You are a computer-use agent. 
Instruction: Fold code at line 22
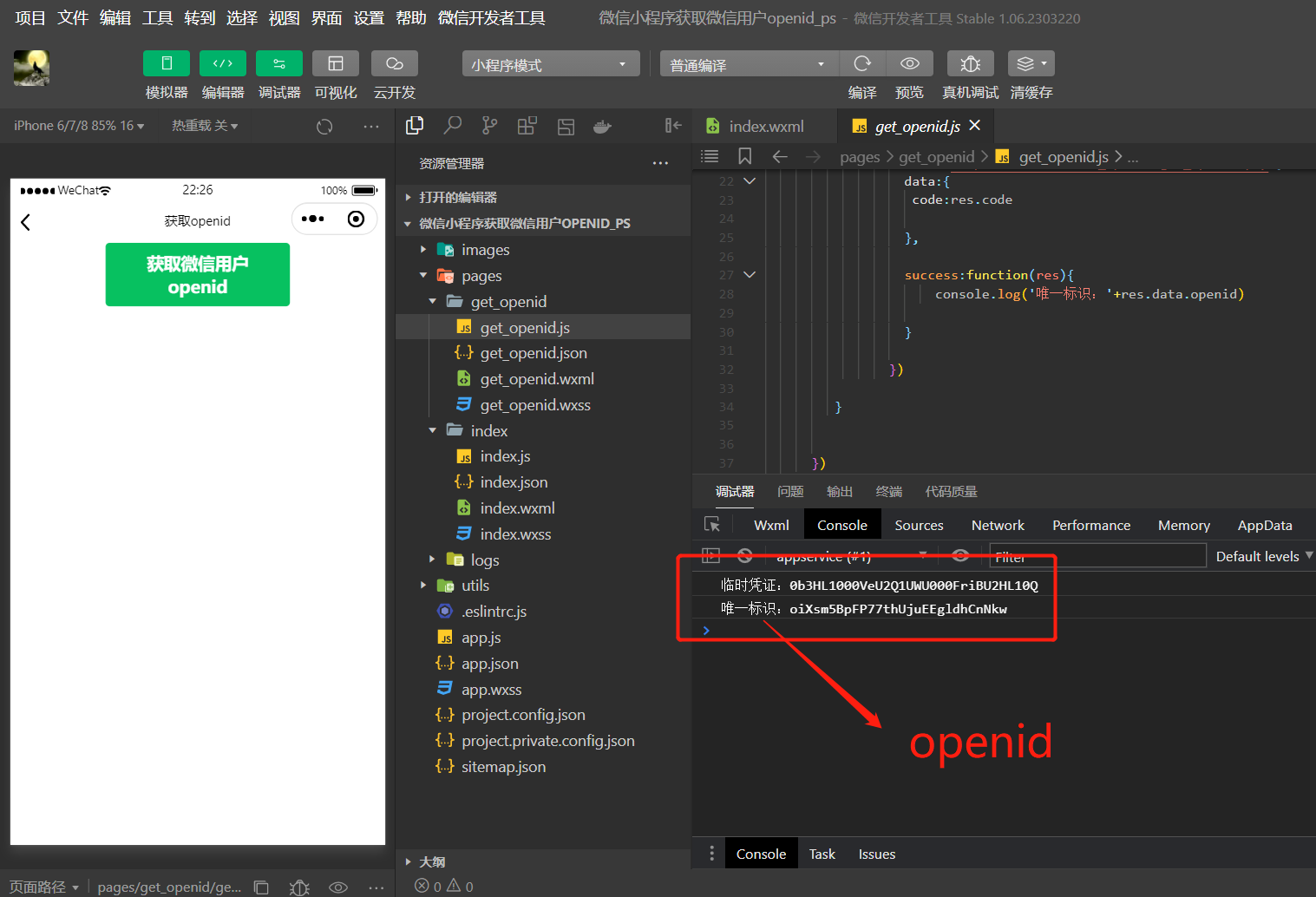(750, 181)
